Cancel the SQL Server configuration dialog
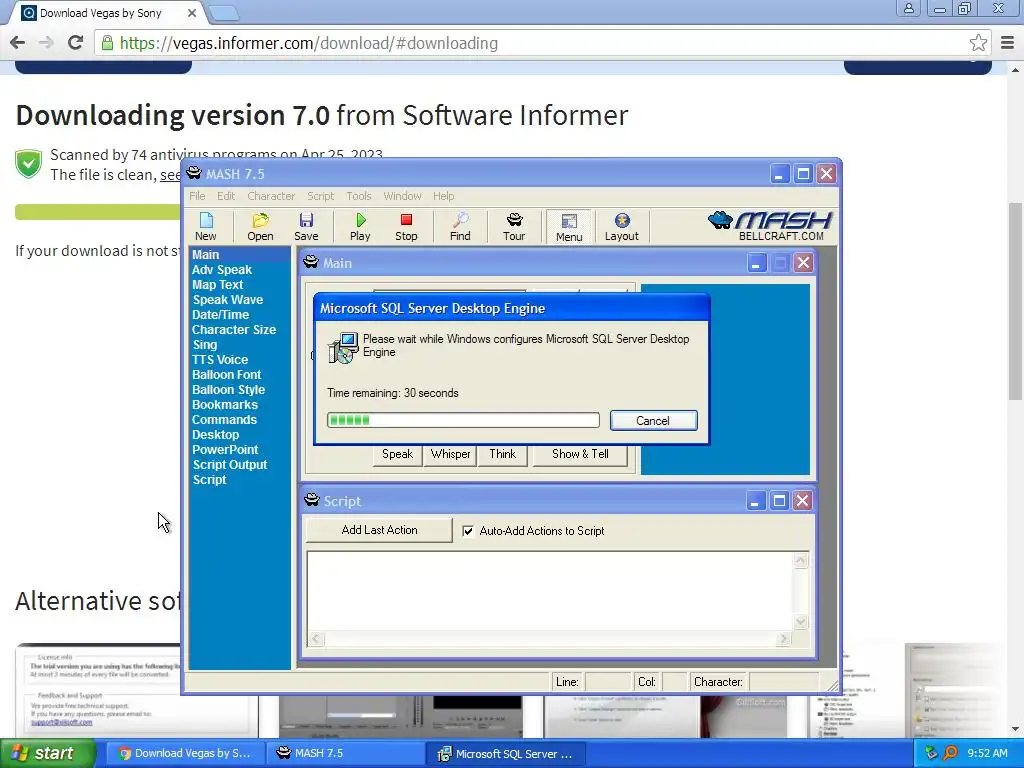This screenshot has height=768, width=1024. point(653,421)
